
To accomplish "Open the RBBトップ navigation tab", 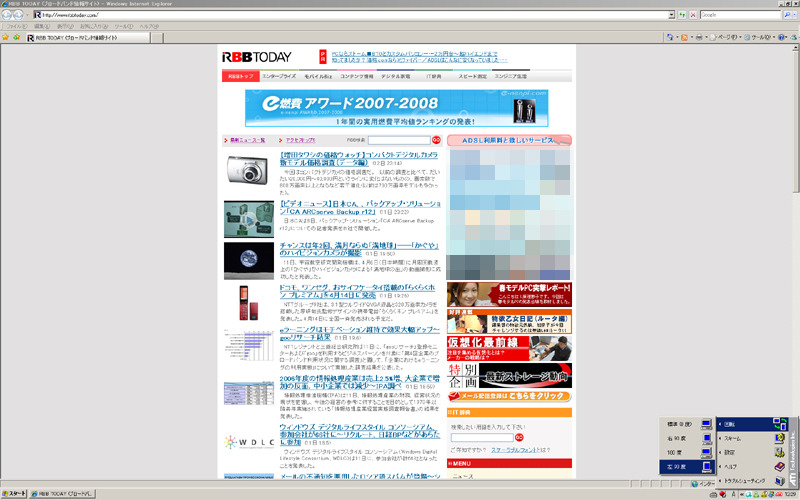I will pyautogui.click(x=240, y=76).
